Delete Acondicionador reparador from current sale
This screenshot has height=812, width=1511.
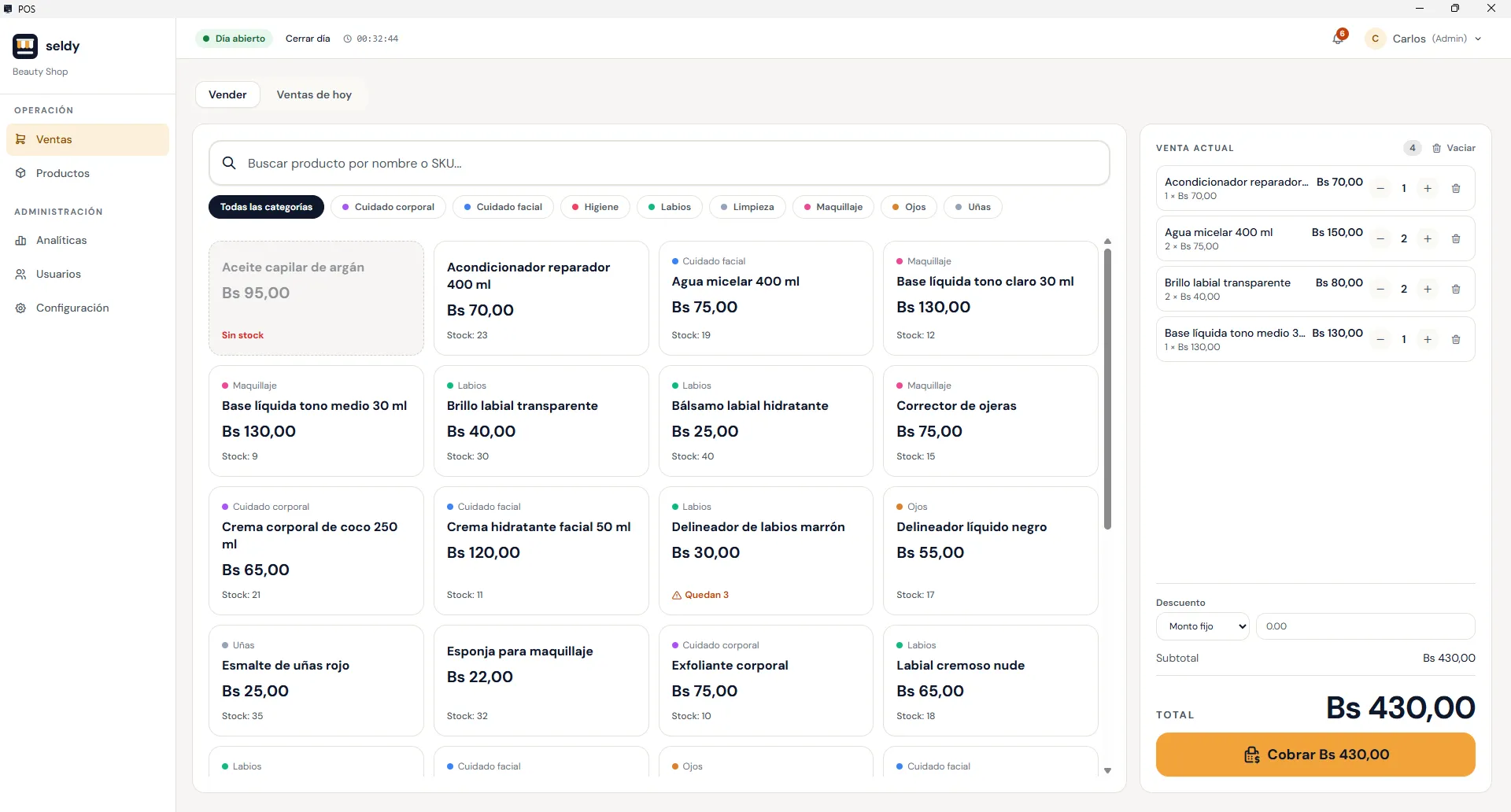[1456, 189]
